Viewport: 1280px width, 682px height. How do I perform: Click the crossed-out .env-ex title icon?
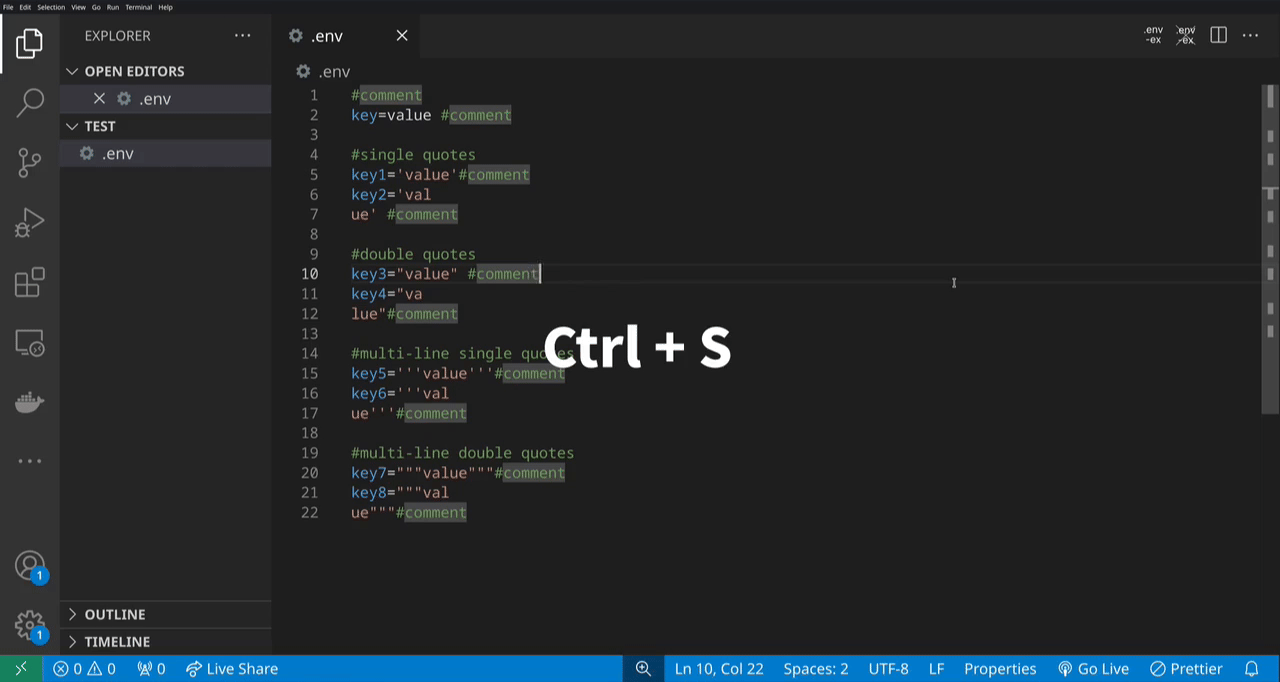point(1186,35)
